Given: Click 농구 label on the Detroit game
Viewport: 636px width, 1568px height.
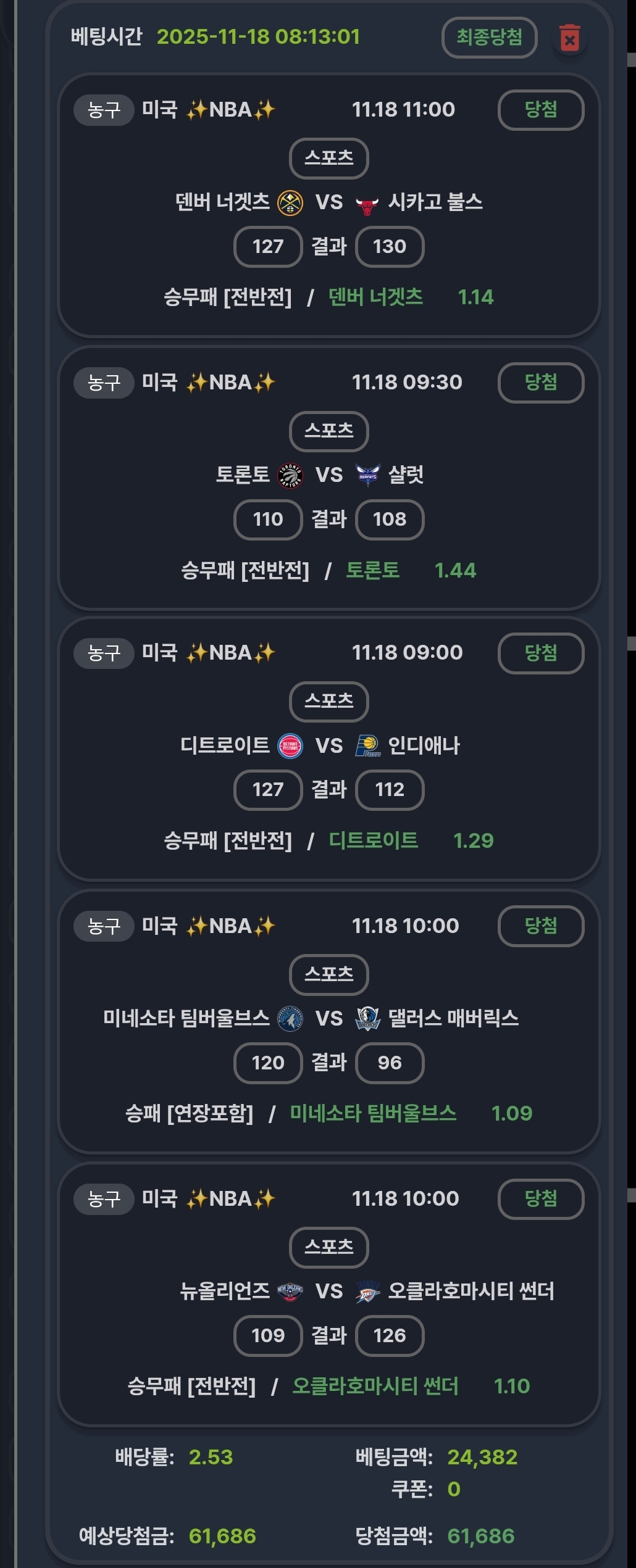Looking at the screenshot, I should pyautogui.click(x=104, y=653).
